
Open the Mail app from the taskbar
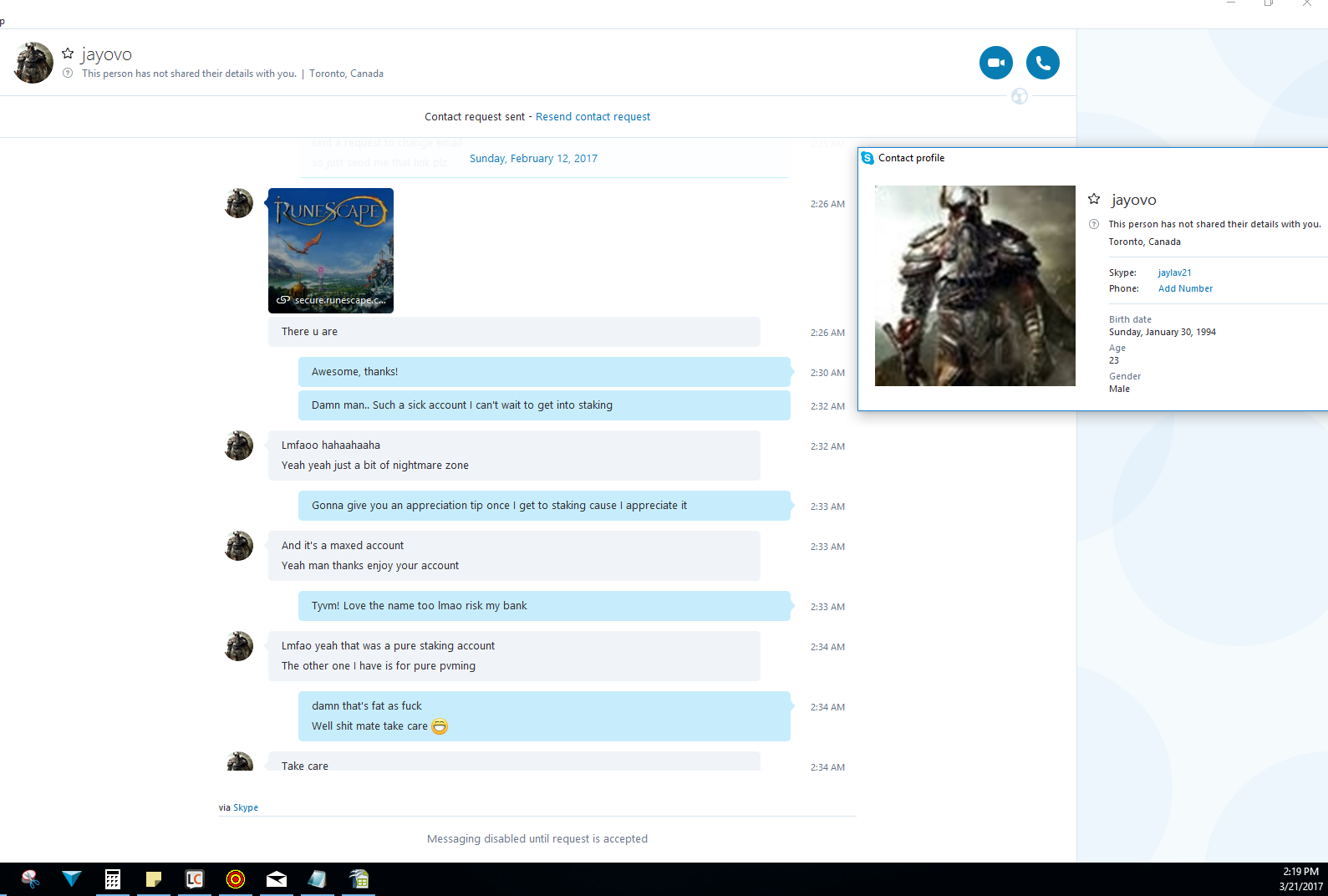click(x=277, y=879)
